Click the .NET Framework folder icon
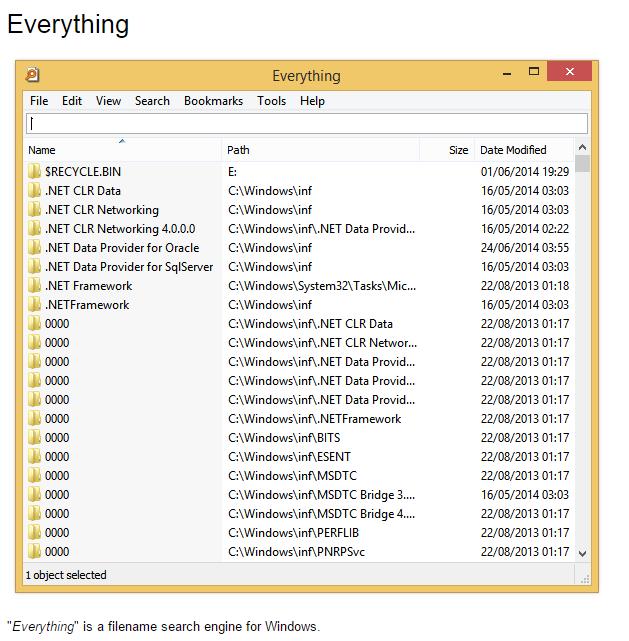629x641 pixels. click(34, 285)
